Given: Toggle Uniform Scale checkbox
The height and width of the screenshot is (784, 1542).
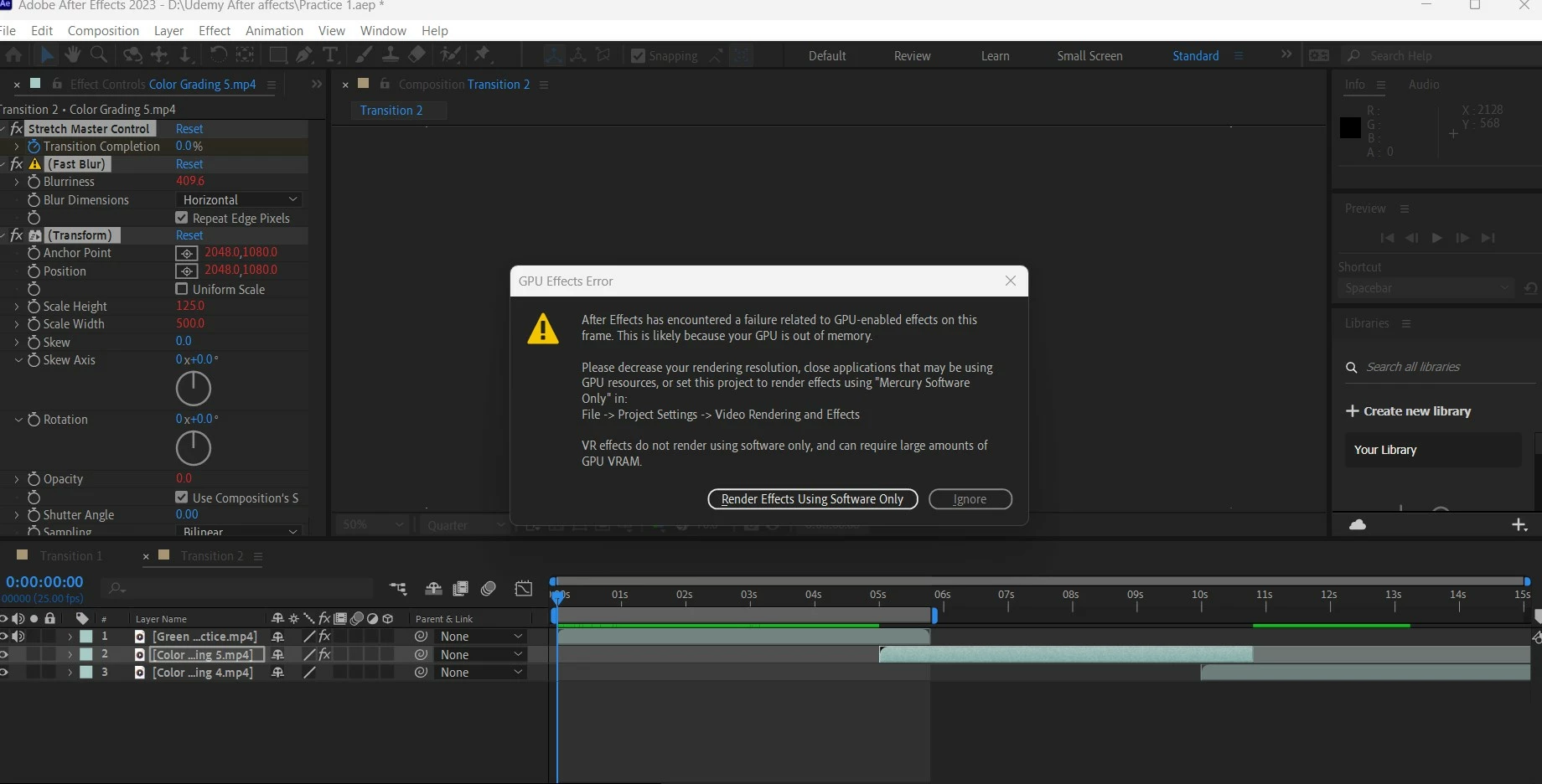Looking at the screenshot, I should point(181,289).
